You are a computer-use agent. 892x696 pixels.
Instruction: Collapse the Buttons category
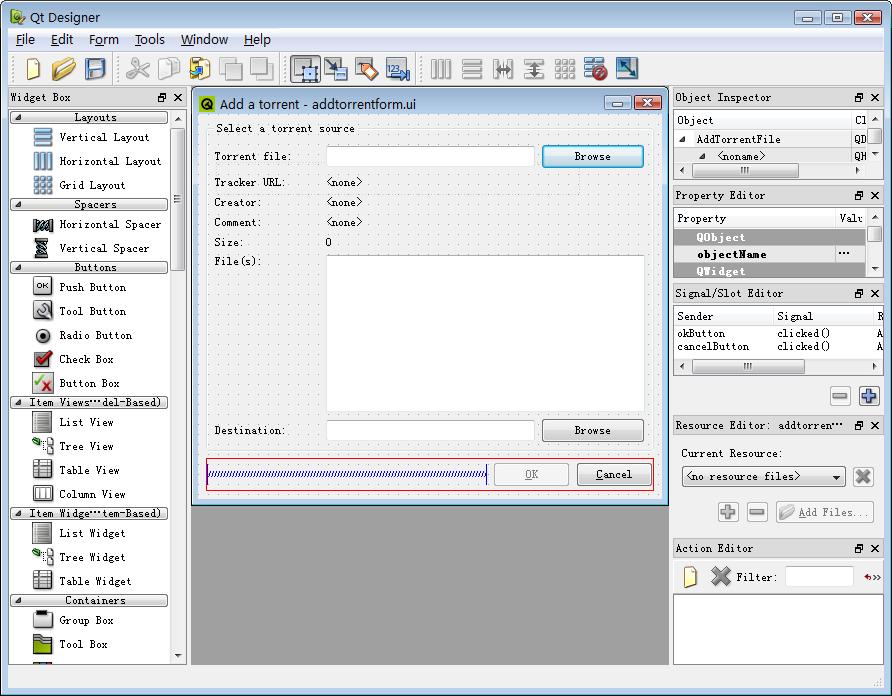18,267
